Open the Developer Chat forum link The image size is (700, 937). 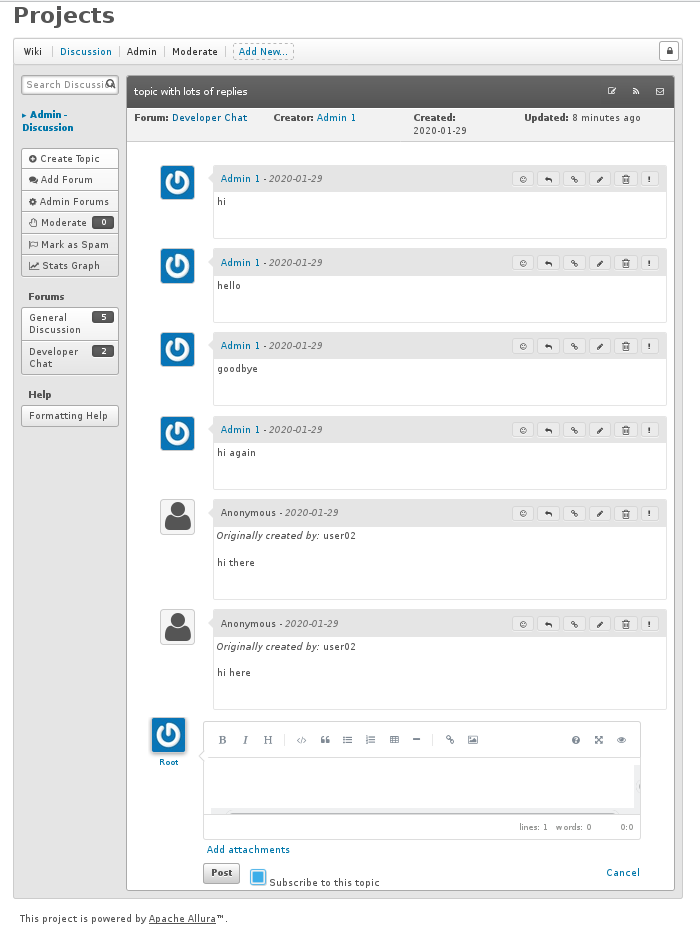[209, 118]
